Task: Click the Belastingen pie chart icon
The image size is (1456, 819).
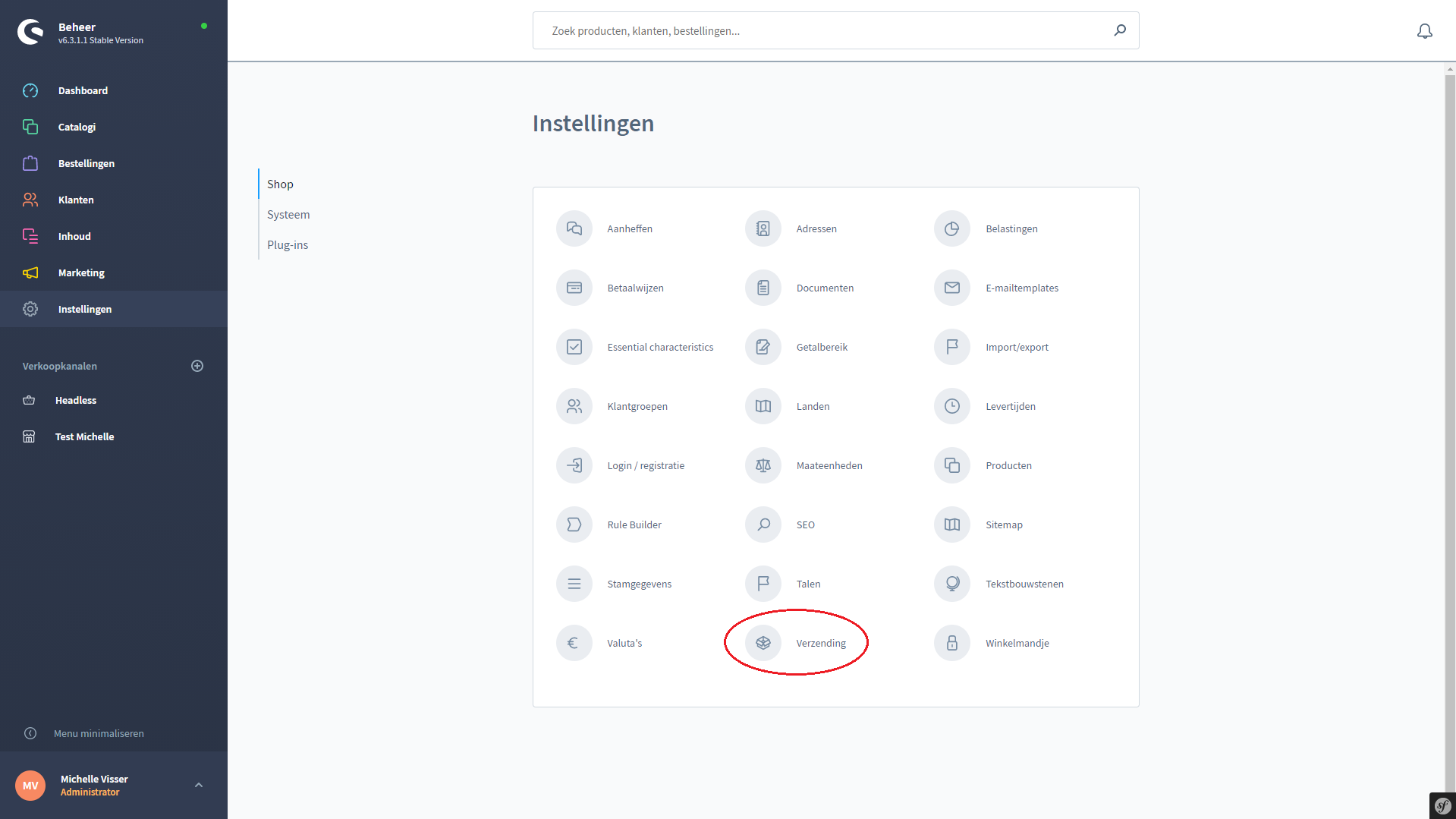Action: point(951,228)
